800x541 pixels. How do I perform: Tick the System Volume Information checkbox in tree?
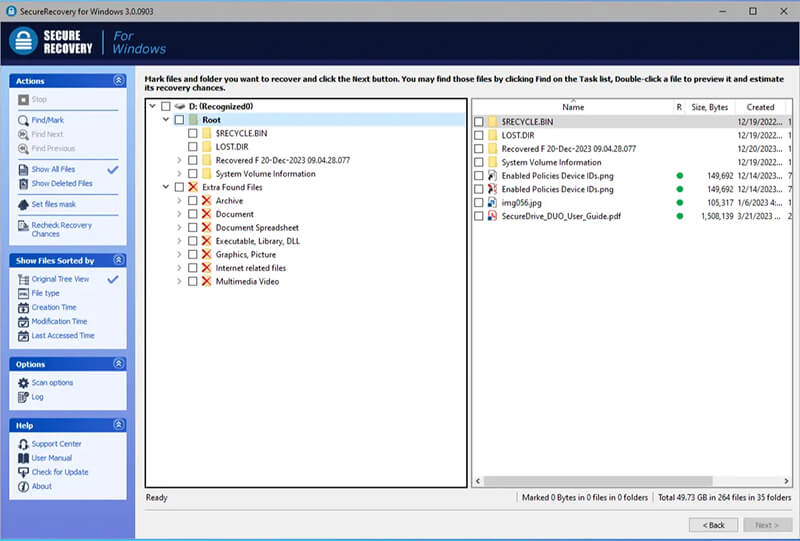(x=192, y=174)
